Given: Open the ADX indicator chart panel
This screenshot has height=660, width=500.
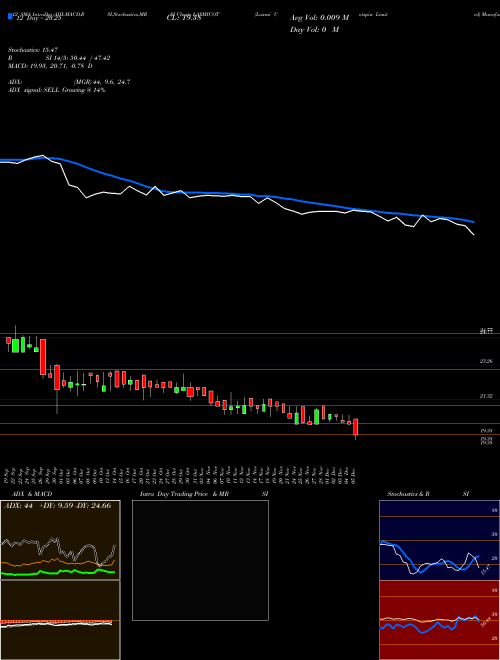Looking at the screenshot, I should point(60,540).
